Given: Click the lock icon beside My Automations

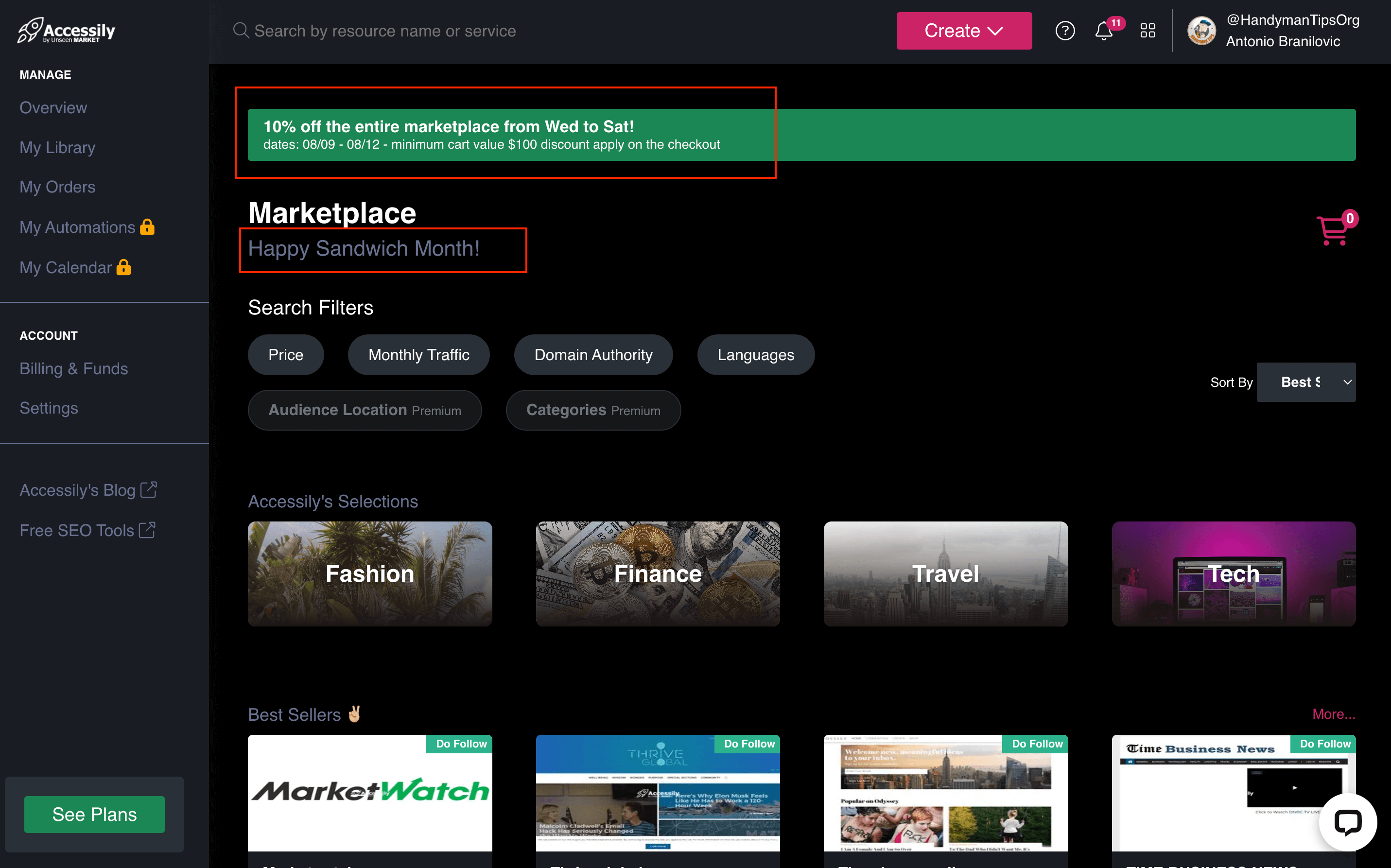Looking at the screenshot, I should click(148, 227).
